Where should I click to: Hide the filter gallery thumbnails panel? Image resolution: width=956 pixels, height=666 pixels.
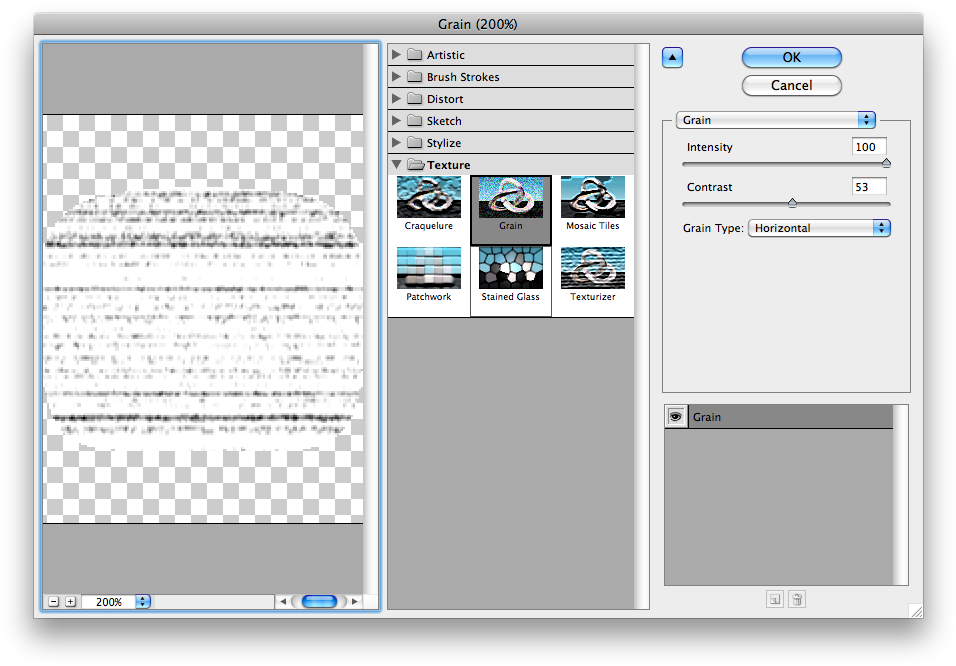point(673,58)
